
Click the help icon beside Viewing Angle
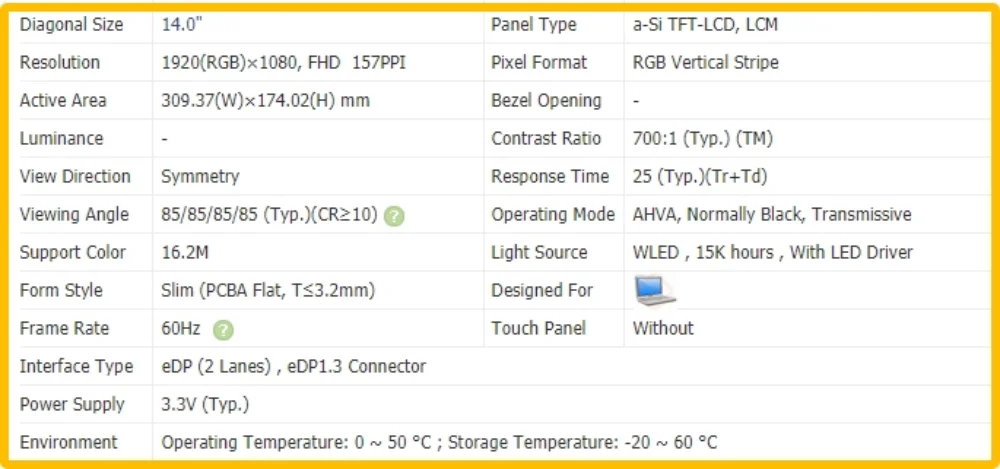pyautogui.click(x=395, y=216)
